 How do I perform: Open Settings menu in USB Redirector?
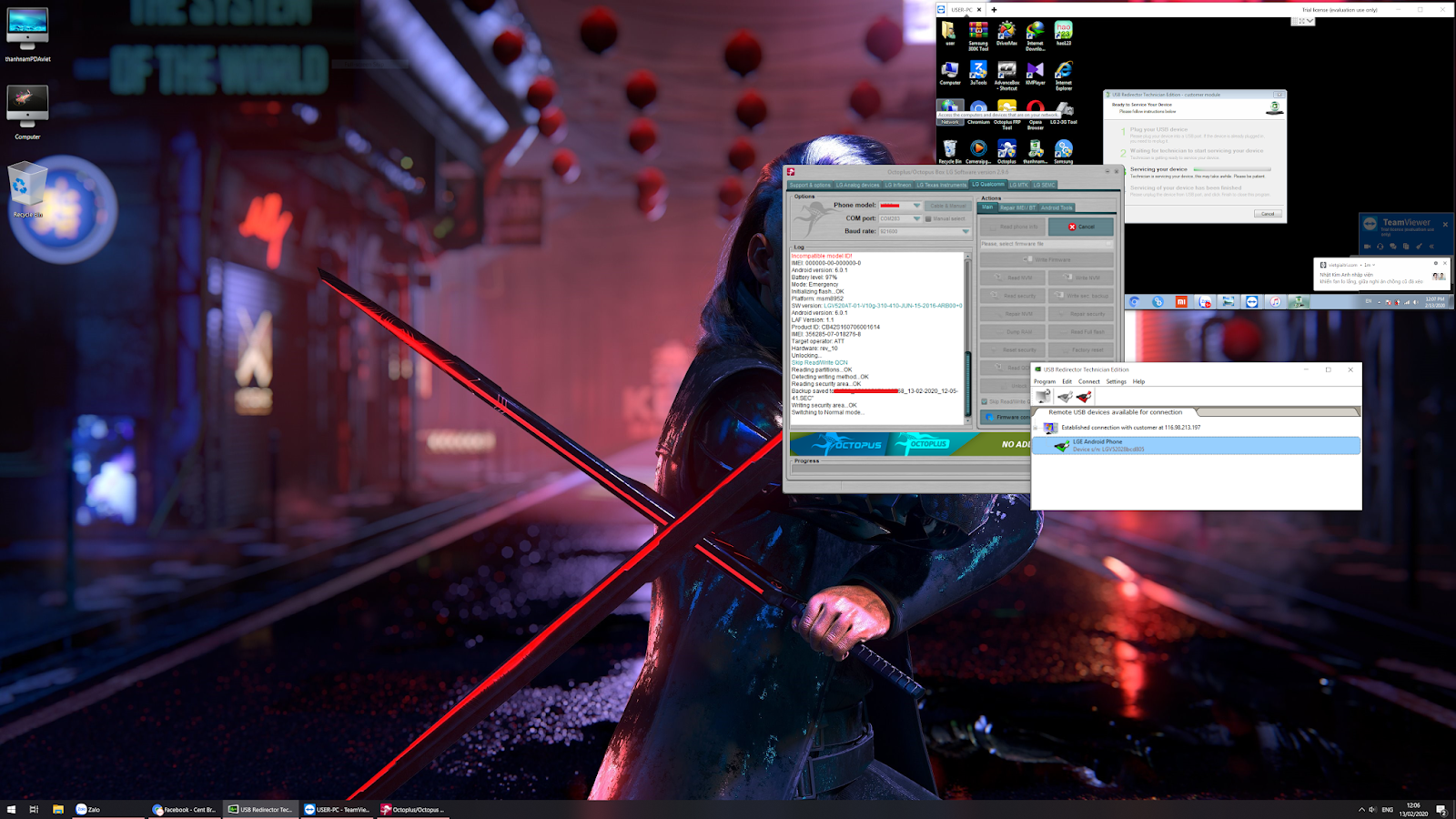(1116, 381)
